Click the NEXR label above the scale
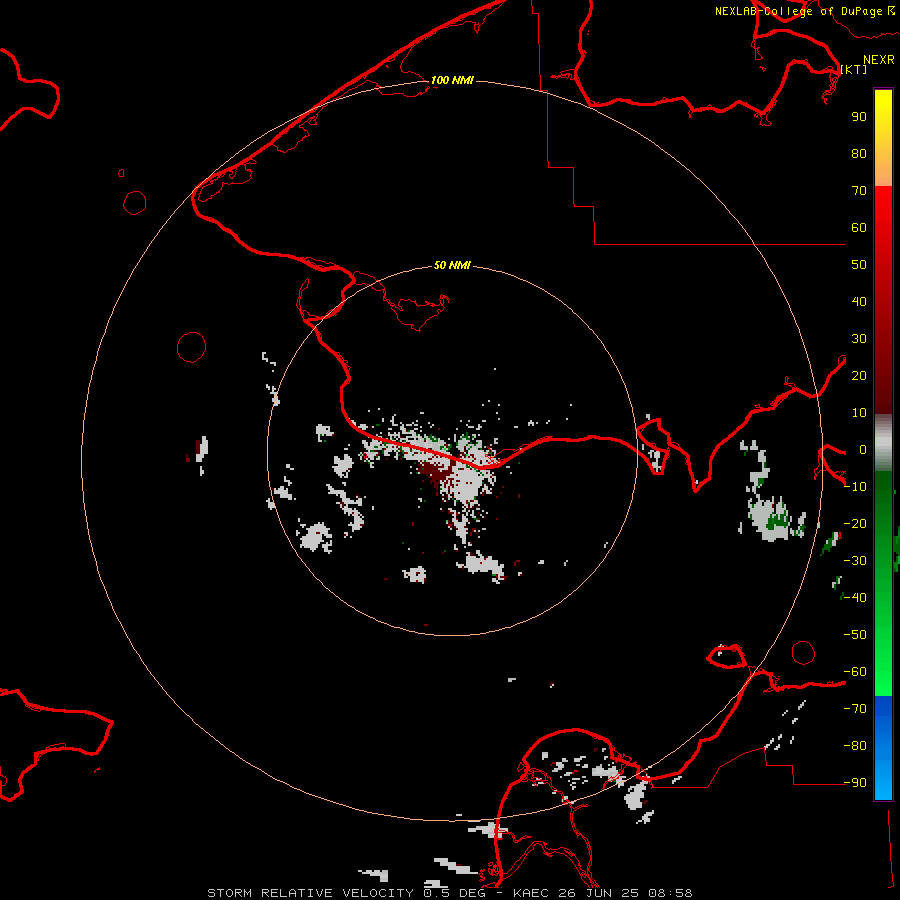The image size is (900, 900). 879,60
